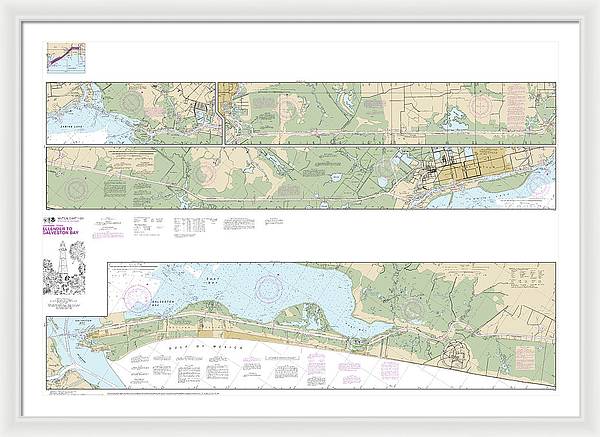Viewport: 600px width, 437px height.
Task: Click the magenta compass rose in East Bay
Action: (270, 290)
